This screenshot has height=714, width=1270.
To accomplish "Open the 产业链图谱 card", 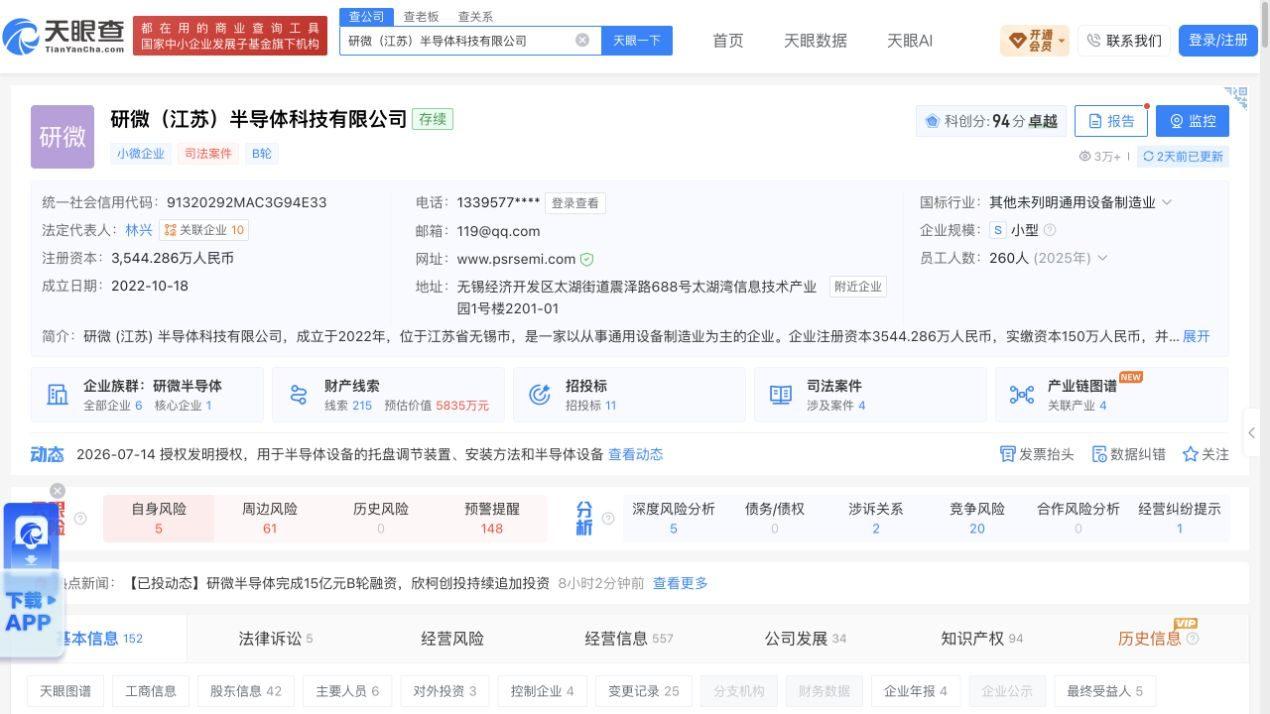I will (1111, 395).
